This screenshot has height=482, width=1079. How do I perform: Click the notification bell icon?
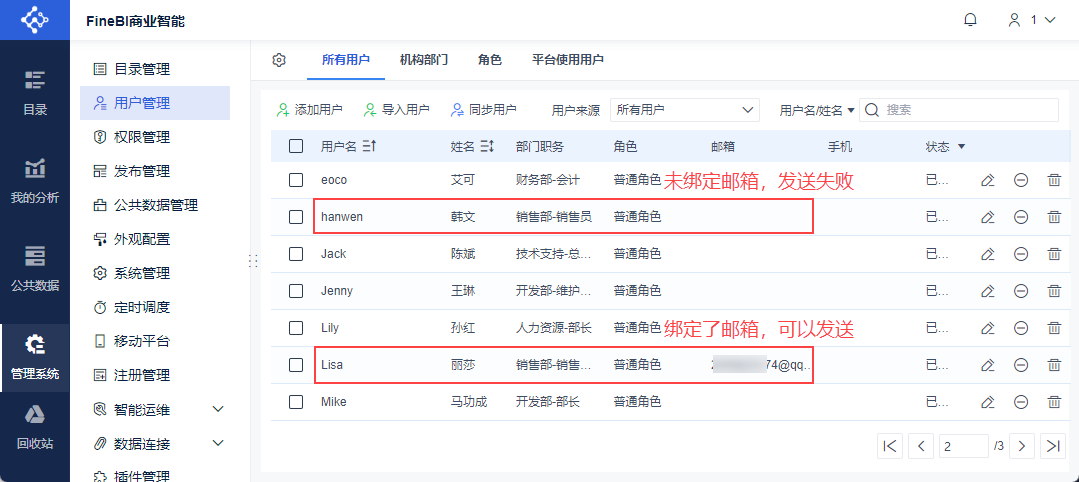(970, 20)
